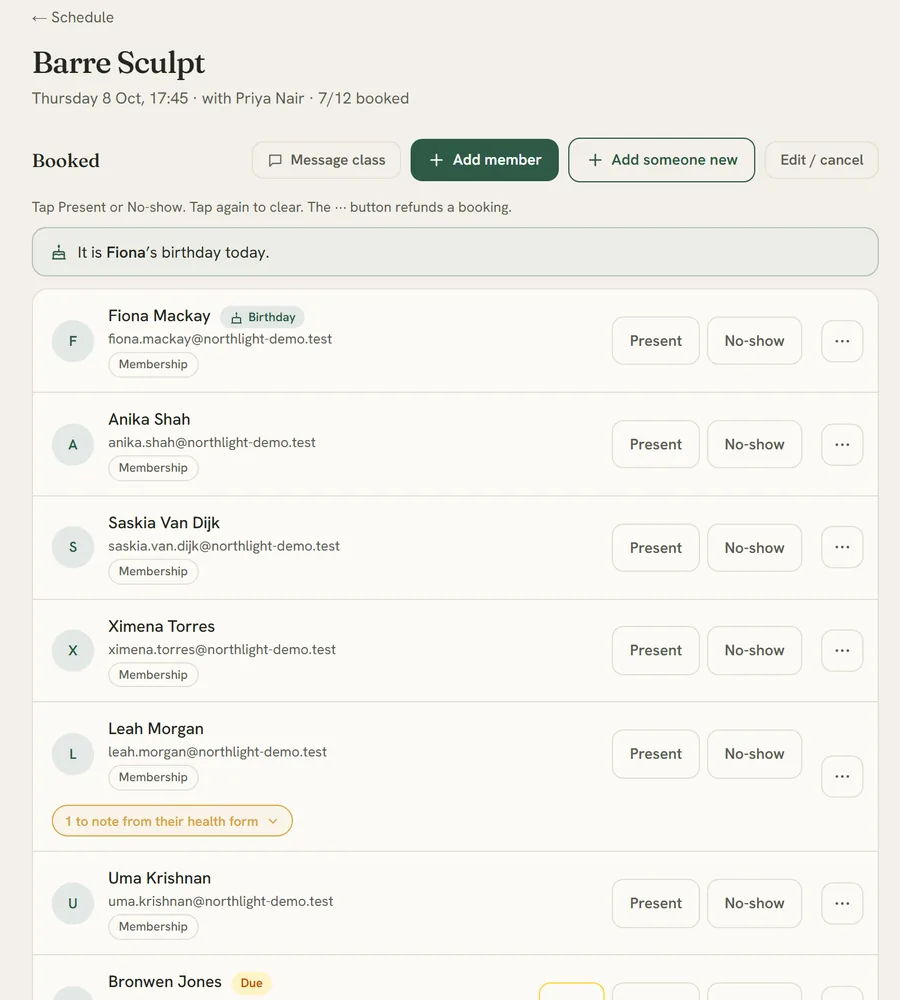
Task: Click the Membership tag under Uma Krishnan
Action: click(153, 926)
